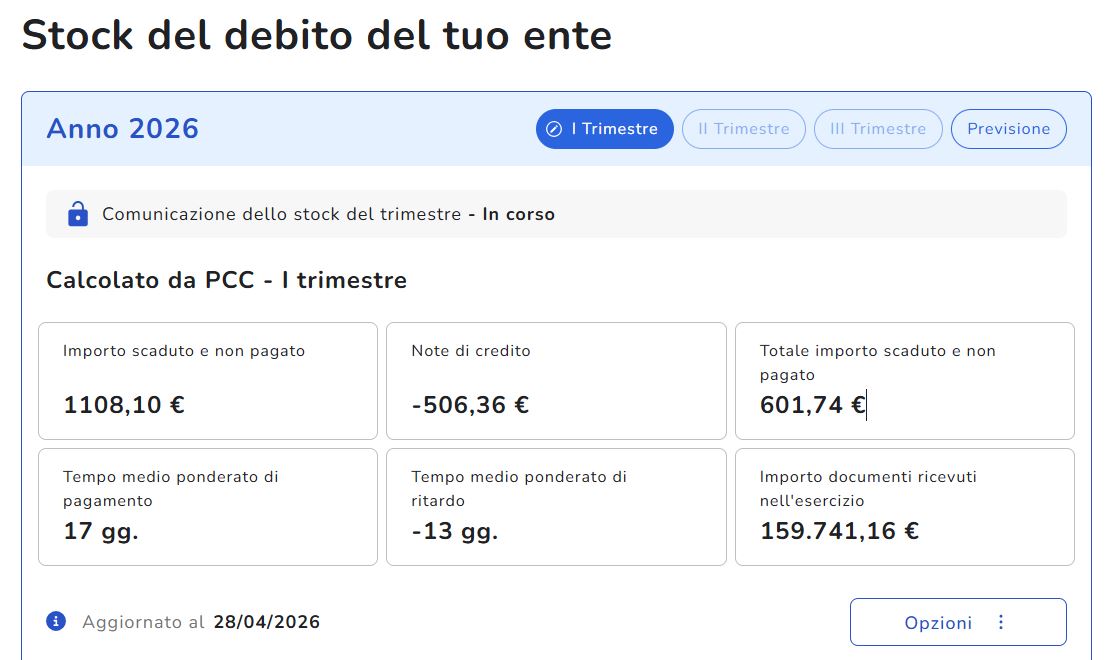Switch to the II Trimestre tab

pyautogui.click(x=743, y=129)
